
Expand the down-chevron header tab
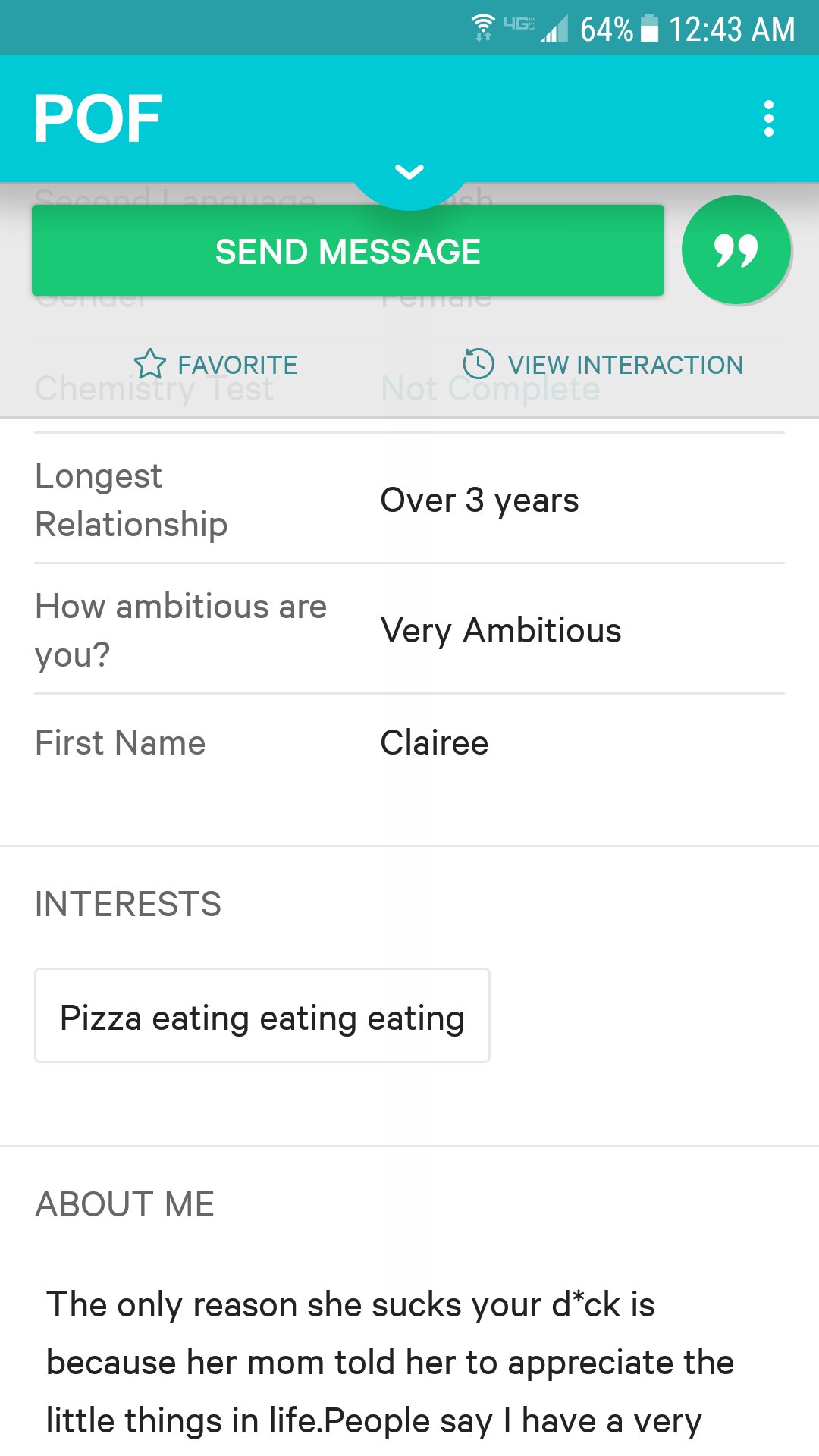(409, 173)
